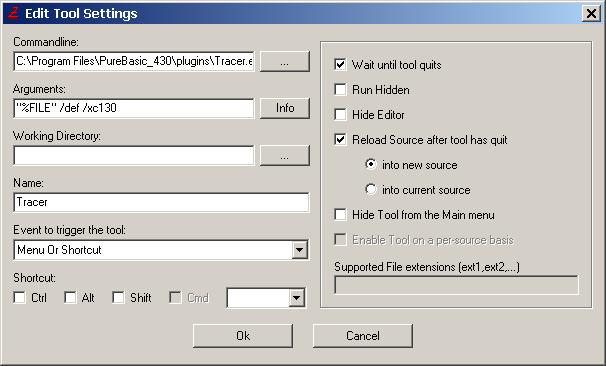The image size is (606, 366).
Task: Click the PureBasic icon in the title bar
Action: coord(13,13)
